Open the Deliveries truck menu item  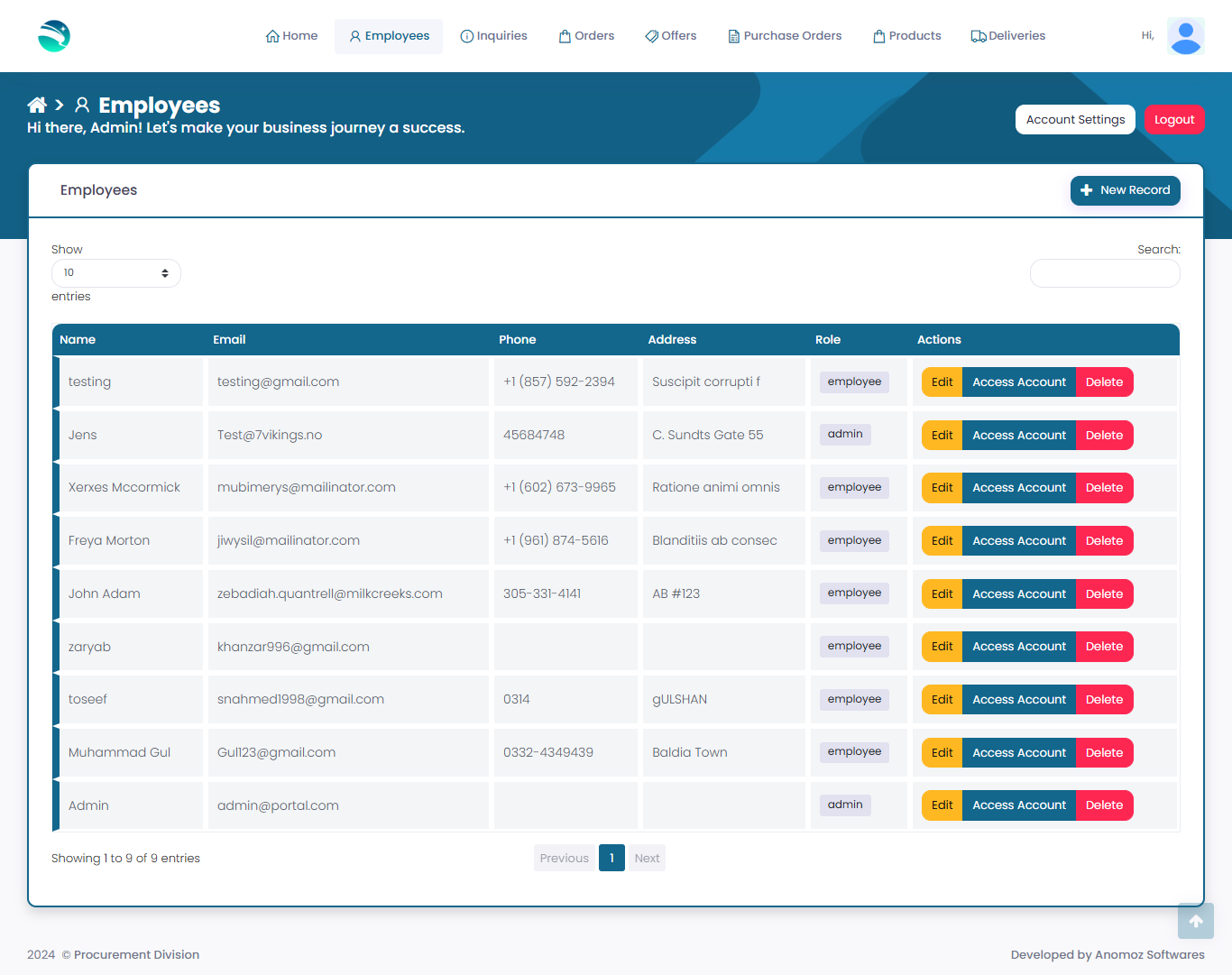click(x=1007, y=36)
